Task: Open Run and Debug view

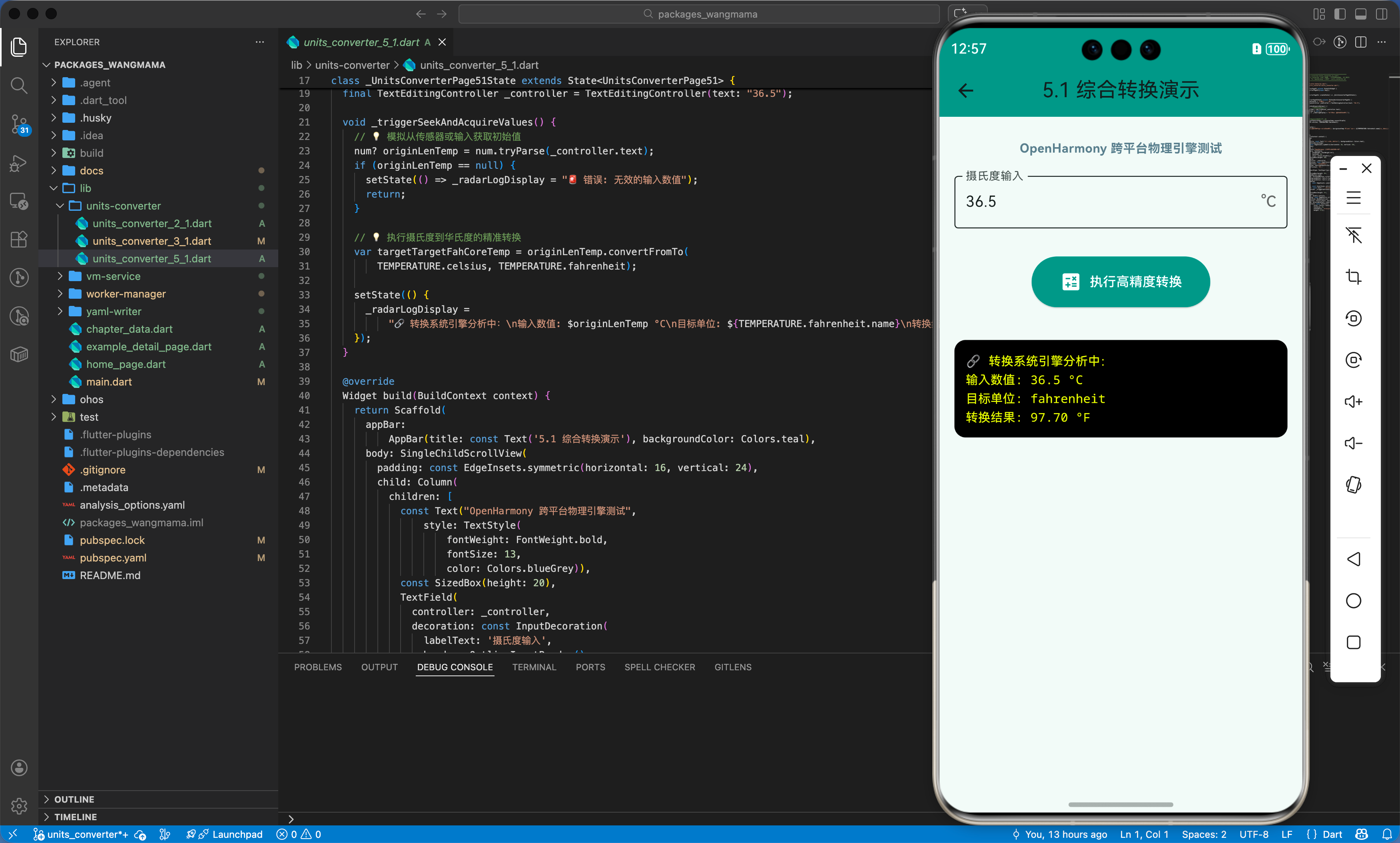Action: coord(19,164)
